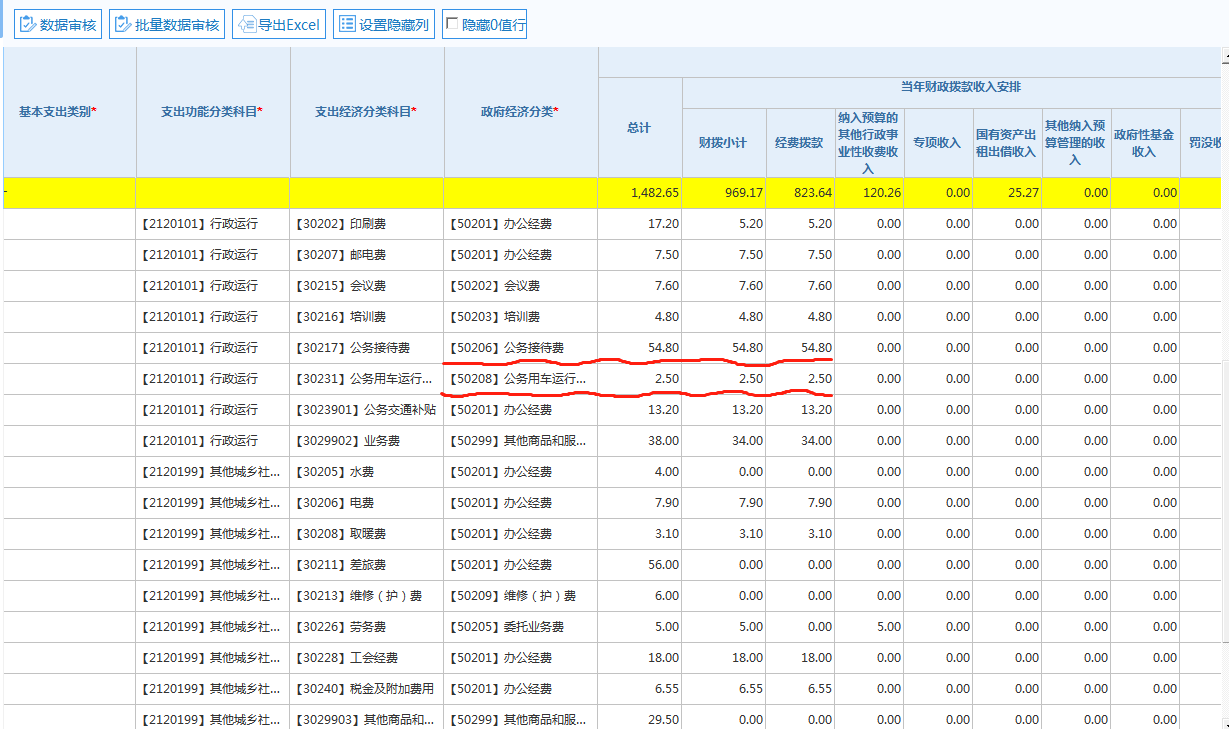
Task: Click the 支出功能分类科目 column header
Action: pos(212,112)
